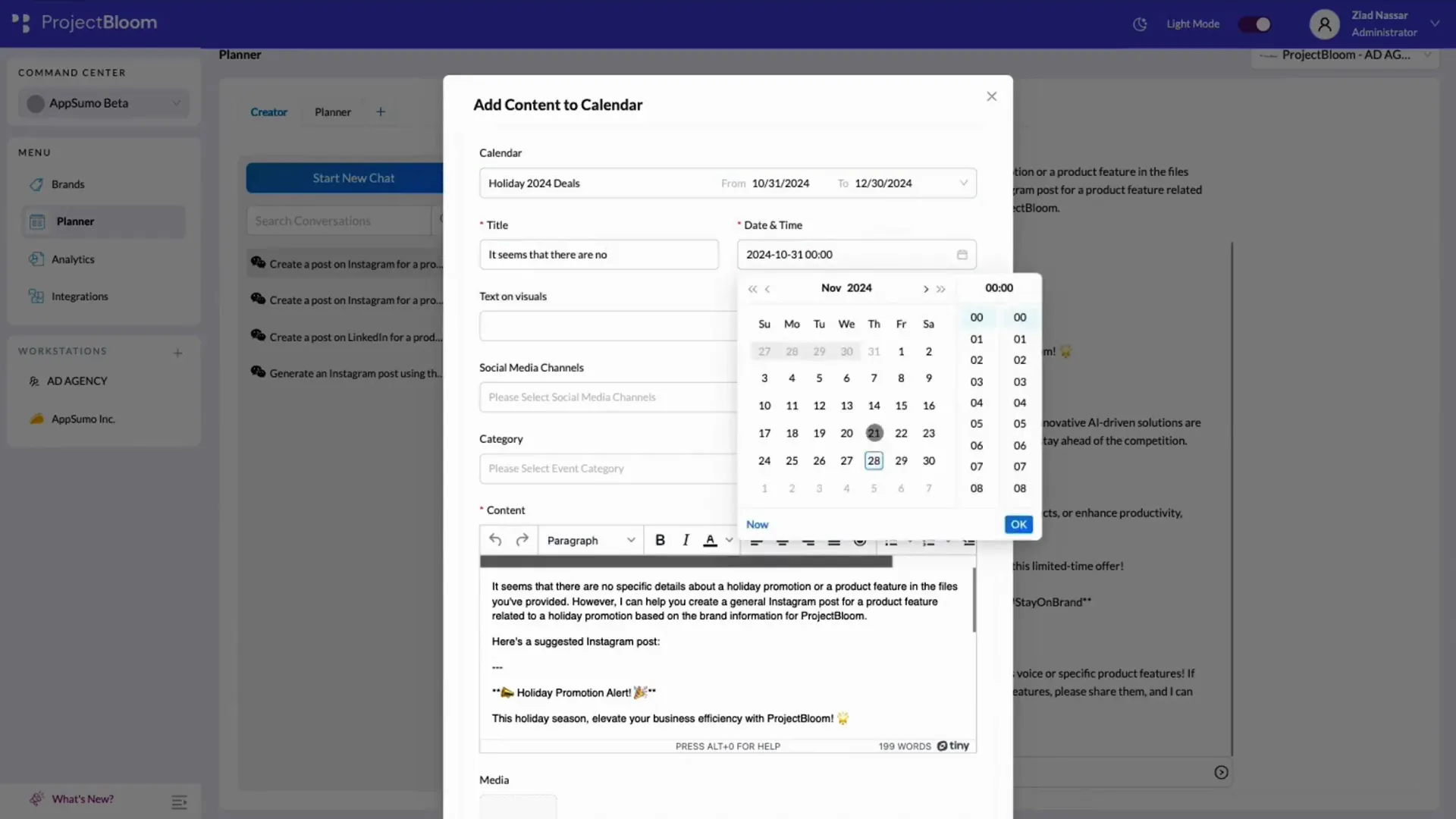Screen dimensions: 1456x819
Task: Open the ProjectBloom - AD AG... workspace dropdown
Action: click(1345, 55)
